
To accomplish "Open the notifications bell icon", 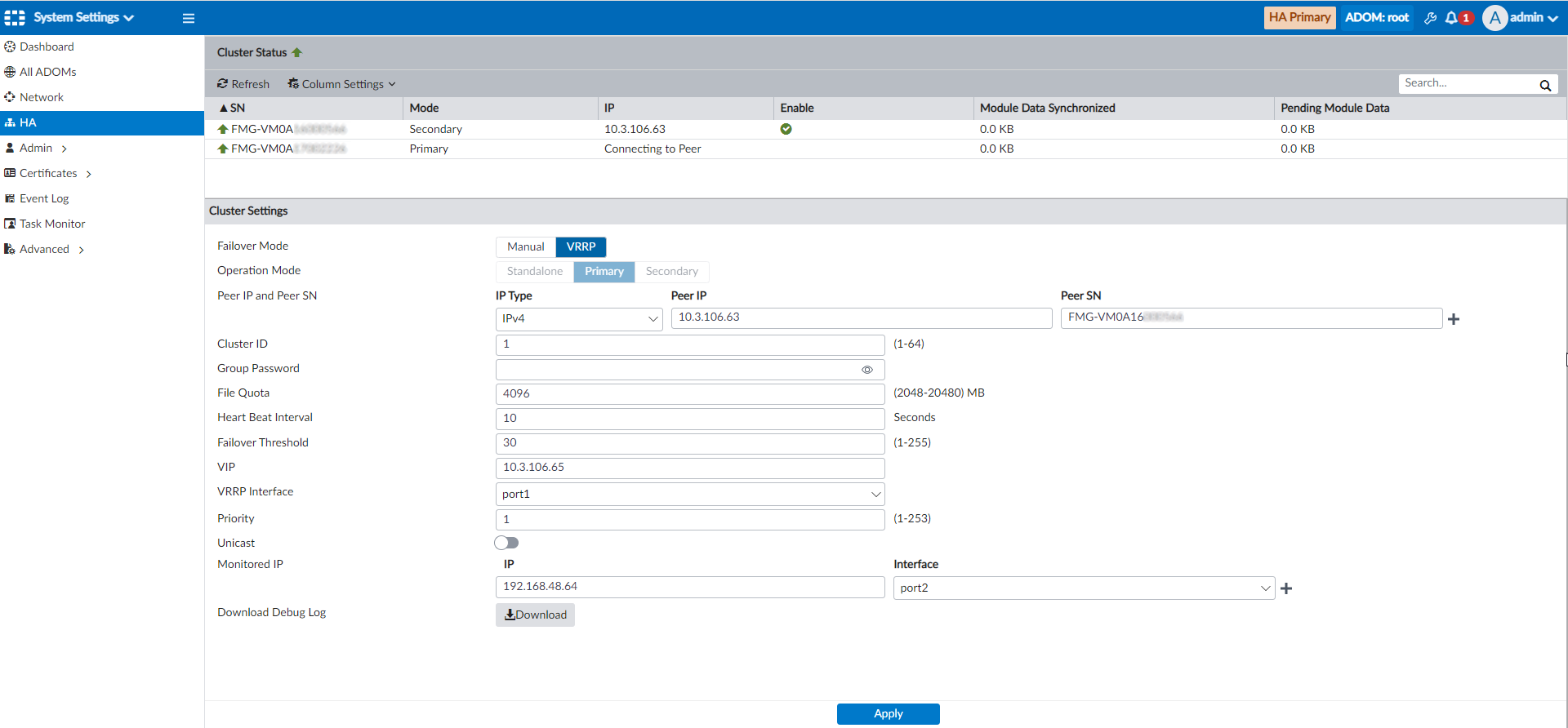I will click(x=1451, y=18).
